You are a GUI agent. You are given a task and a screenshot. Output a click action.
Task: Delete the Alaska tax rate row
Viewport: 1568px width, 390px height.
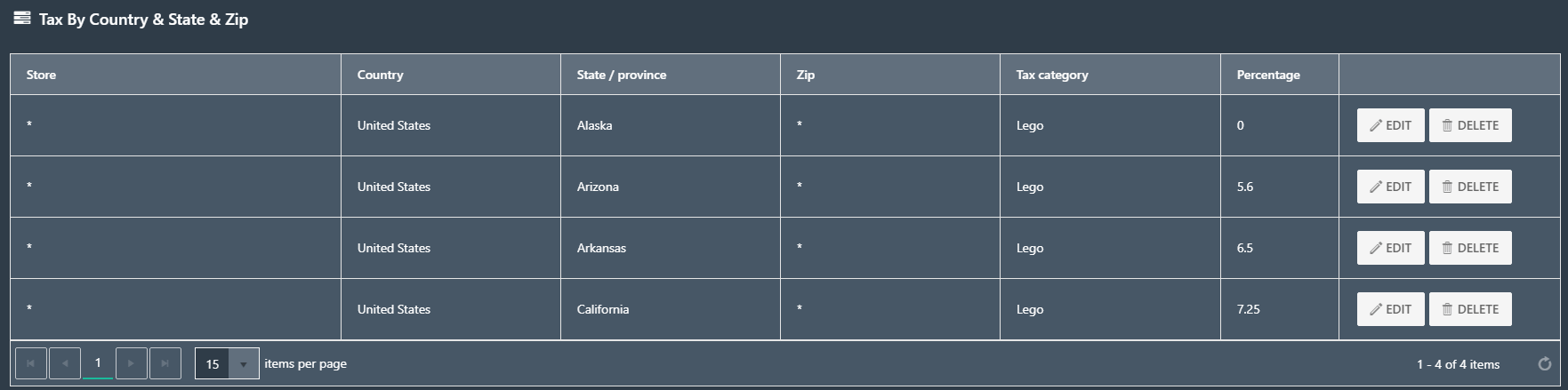tap(1470, 125)
